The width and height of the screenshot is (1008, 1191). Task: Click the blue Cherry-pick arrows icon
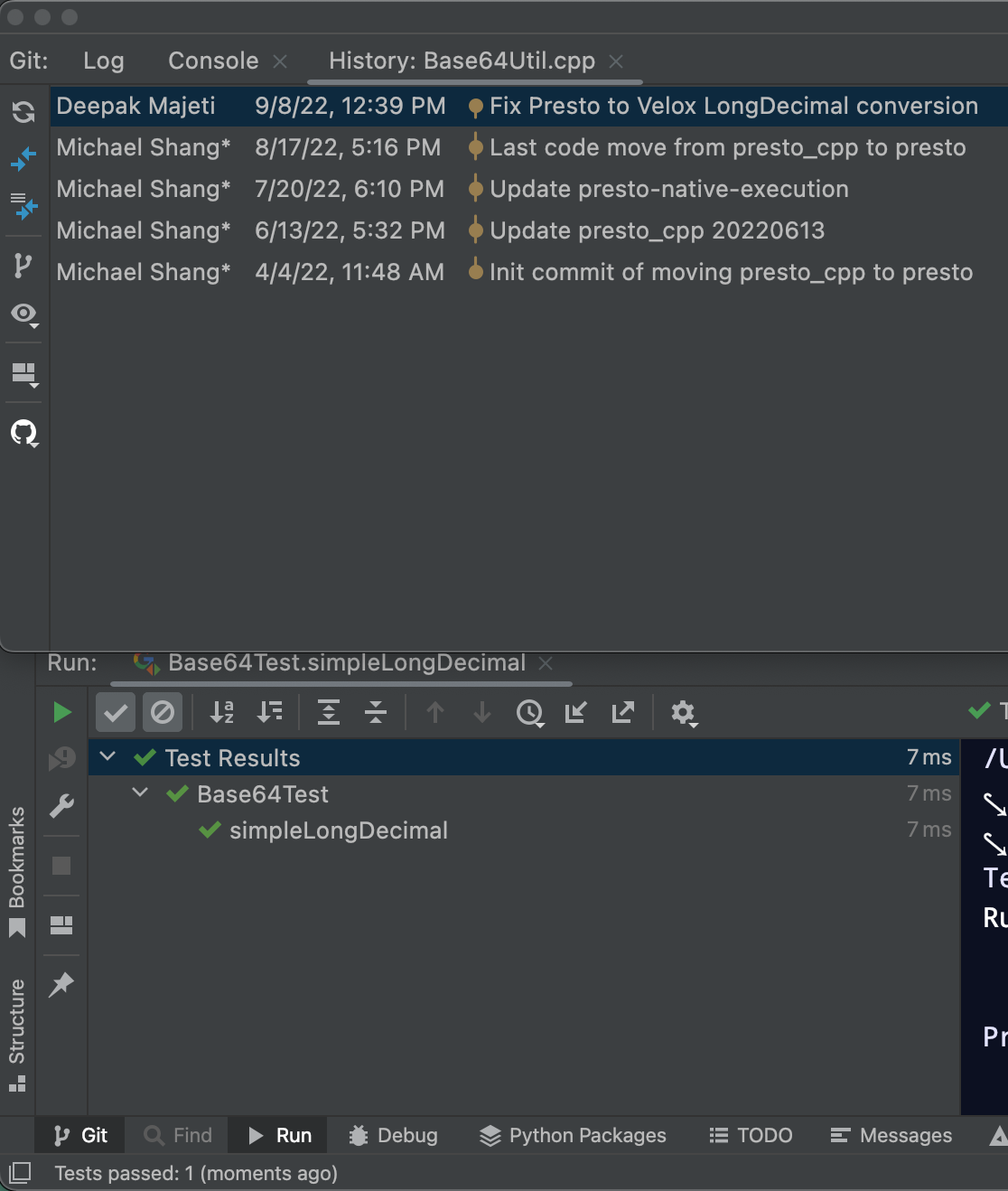click(23, 159)
